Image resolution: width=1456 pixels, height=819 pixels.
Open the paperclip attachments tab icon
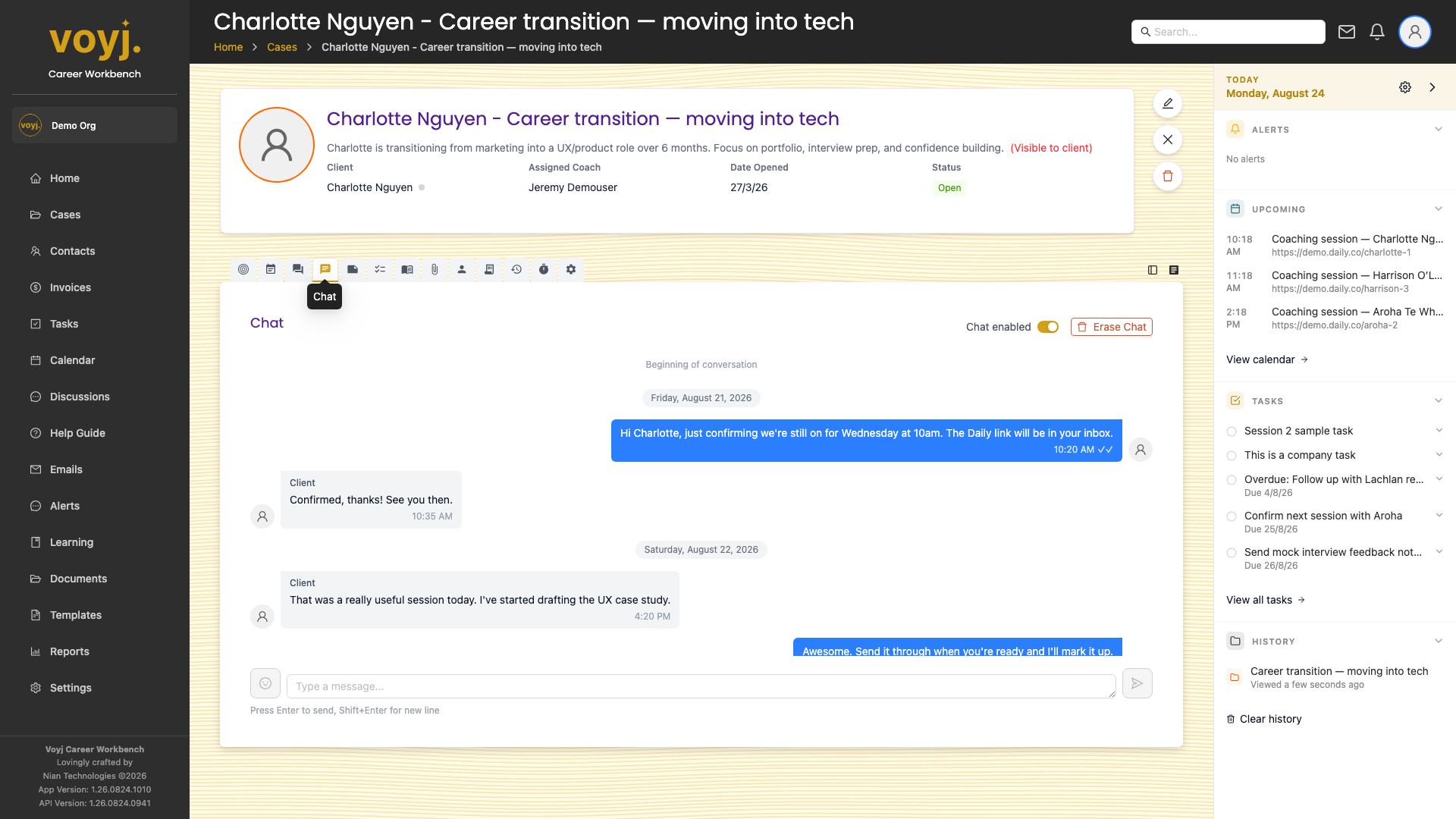pyautogui.click(x=435, y=269)
